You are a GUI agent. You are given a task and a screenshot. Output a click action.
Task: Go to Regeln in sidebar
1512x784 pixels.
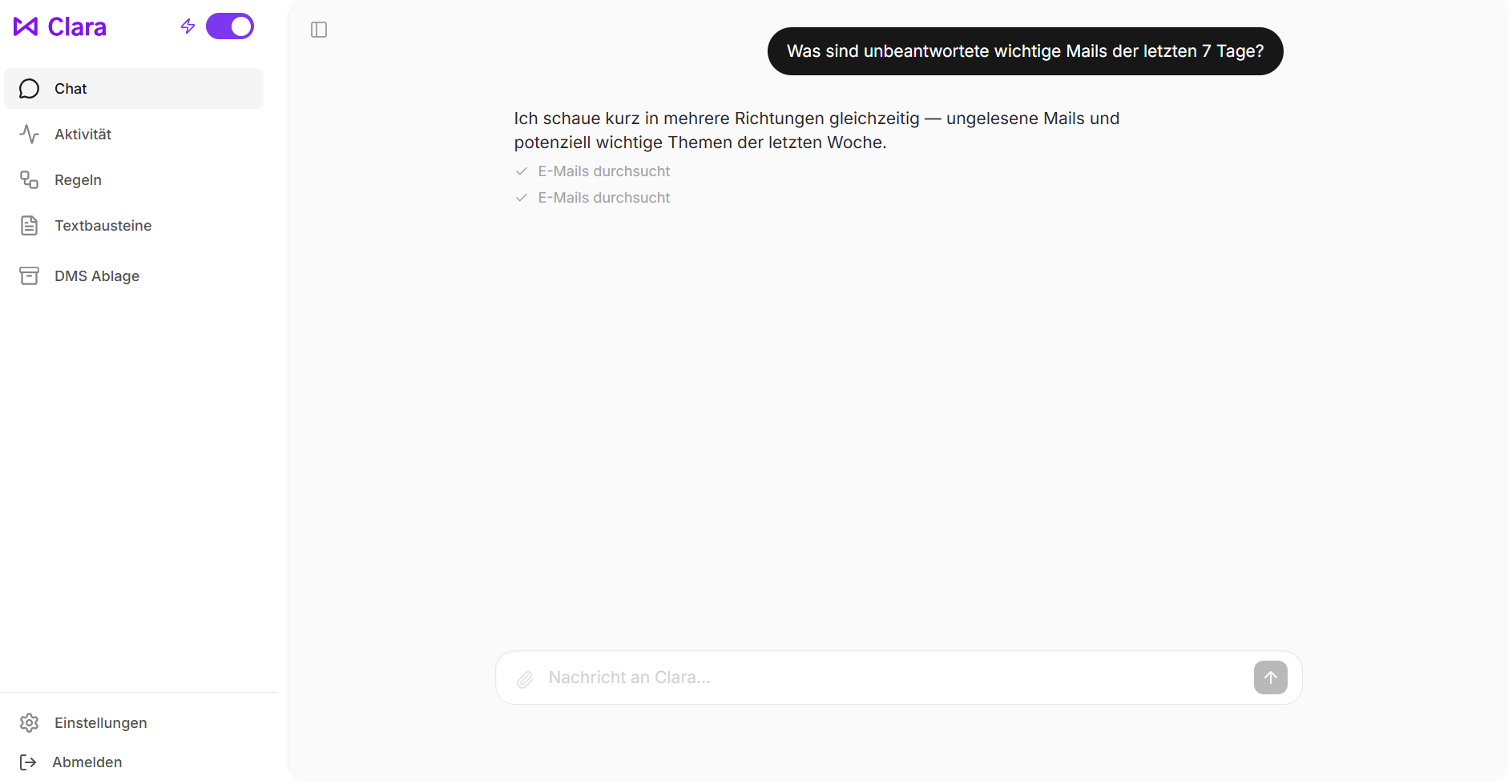[x=78, y=180]
